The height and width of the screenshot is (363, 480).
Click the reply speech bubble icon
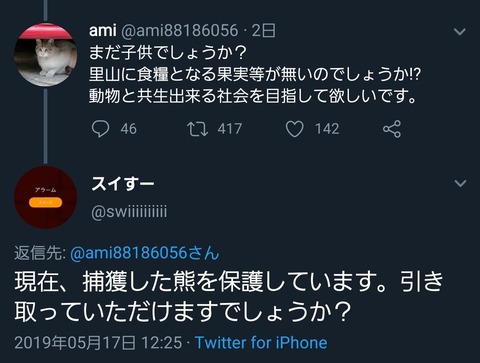(x=100, y=129)
